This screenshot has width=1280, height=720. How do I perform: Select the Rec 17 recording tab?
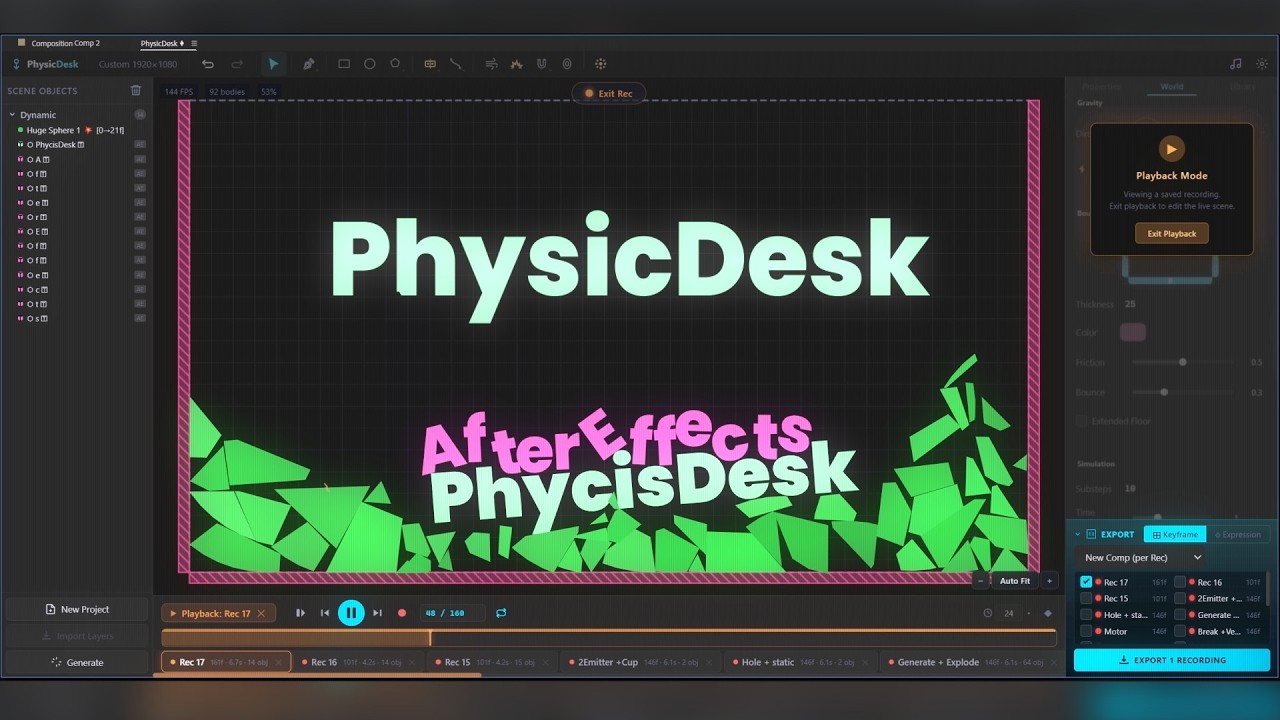click(226, 662)
